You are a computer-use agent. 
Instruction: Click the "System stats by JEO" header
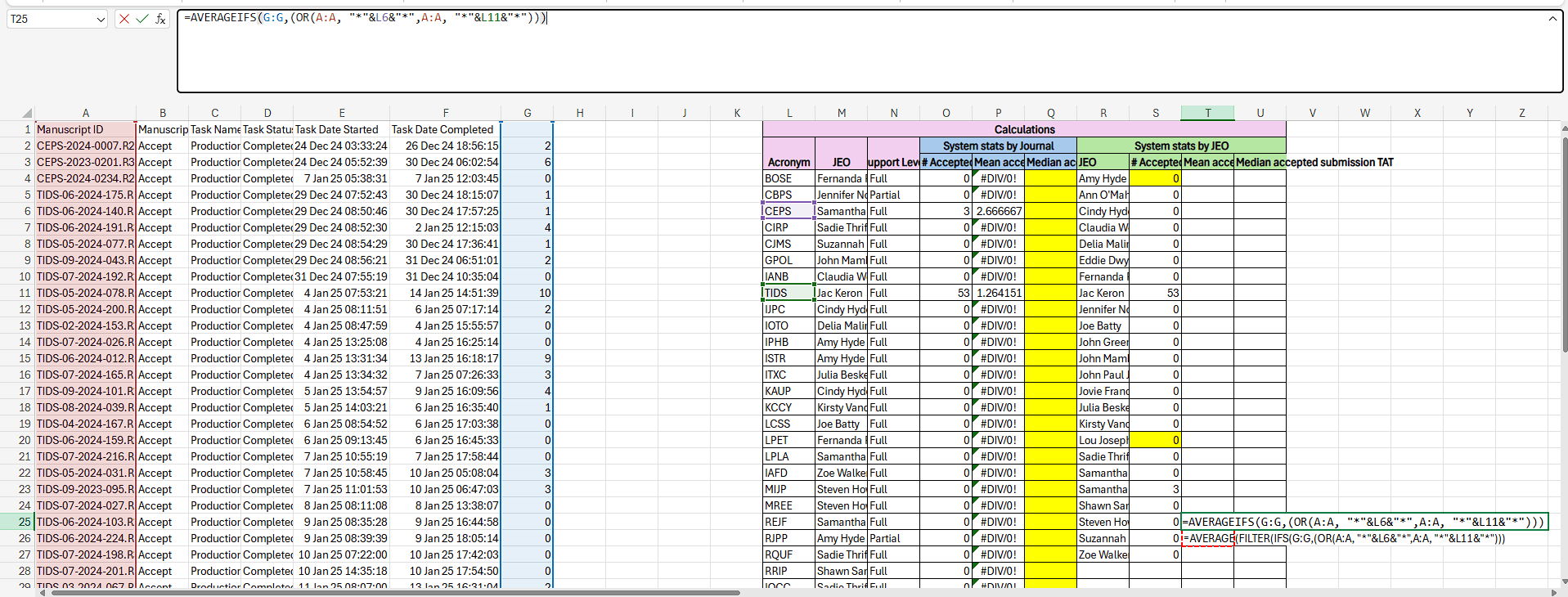click(1181, 146)
